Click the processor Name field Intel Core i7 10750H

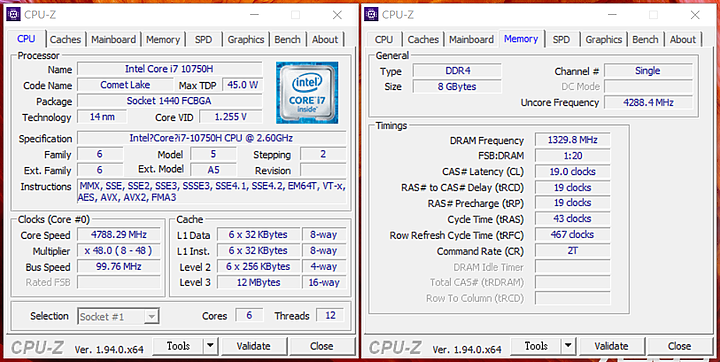click(x=169, y=69)
